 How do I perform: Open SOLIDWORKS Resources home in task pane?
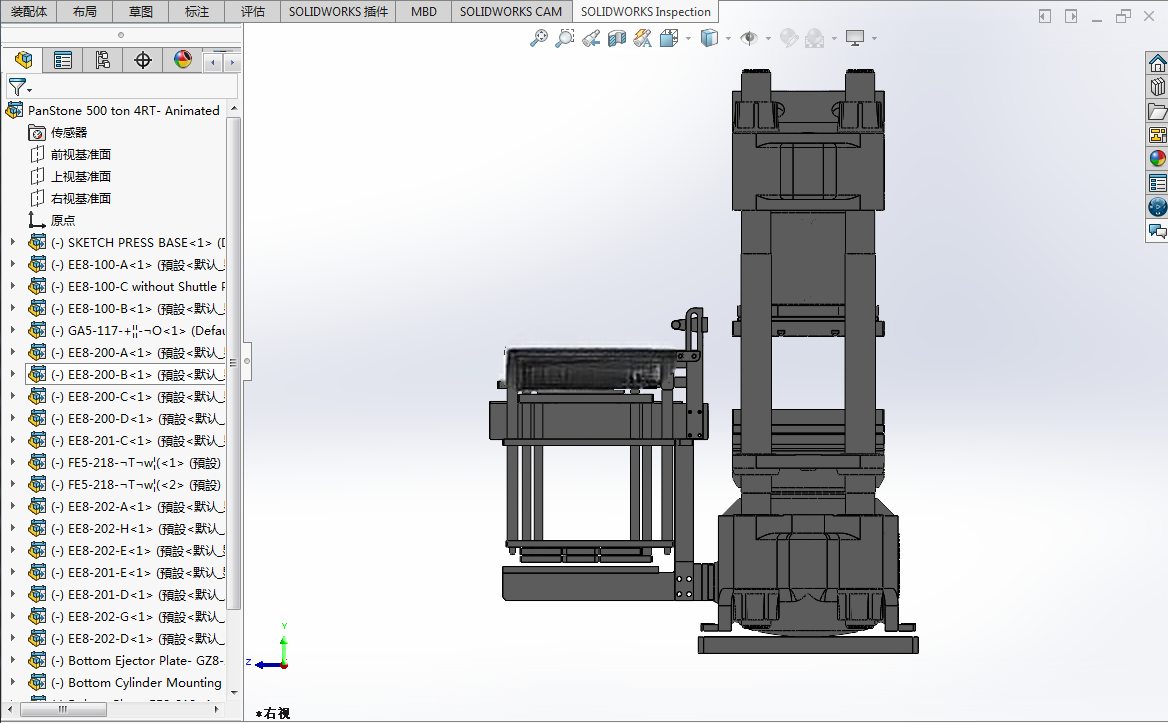1157,63
